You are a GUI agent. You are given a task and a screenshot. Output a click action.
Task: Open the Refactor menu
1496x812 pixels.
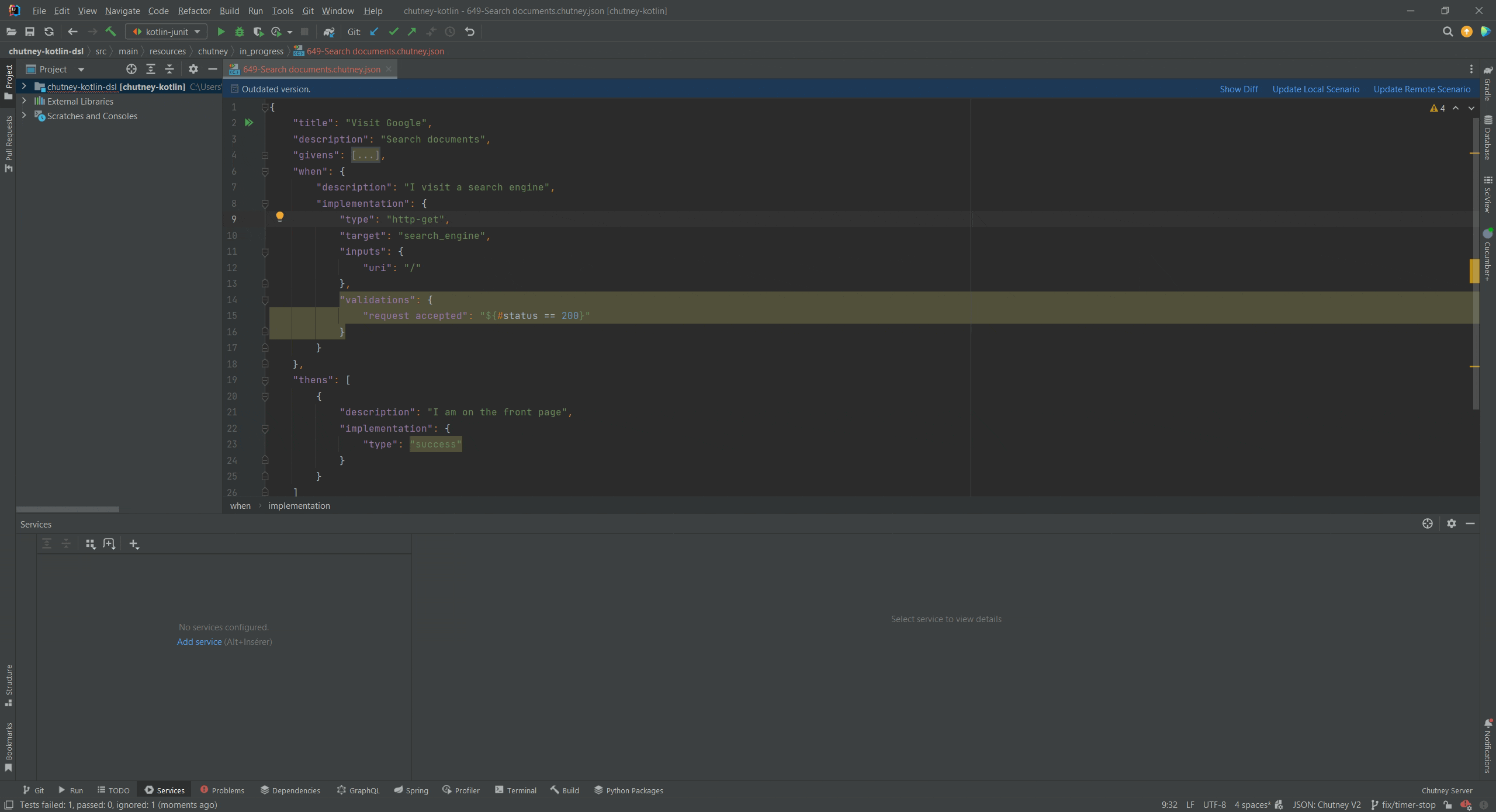pyautogui.click(x=193, y=10)
